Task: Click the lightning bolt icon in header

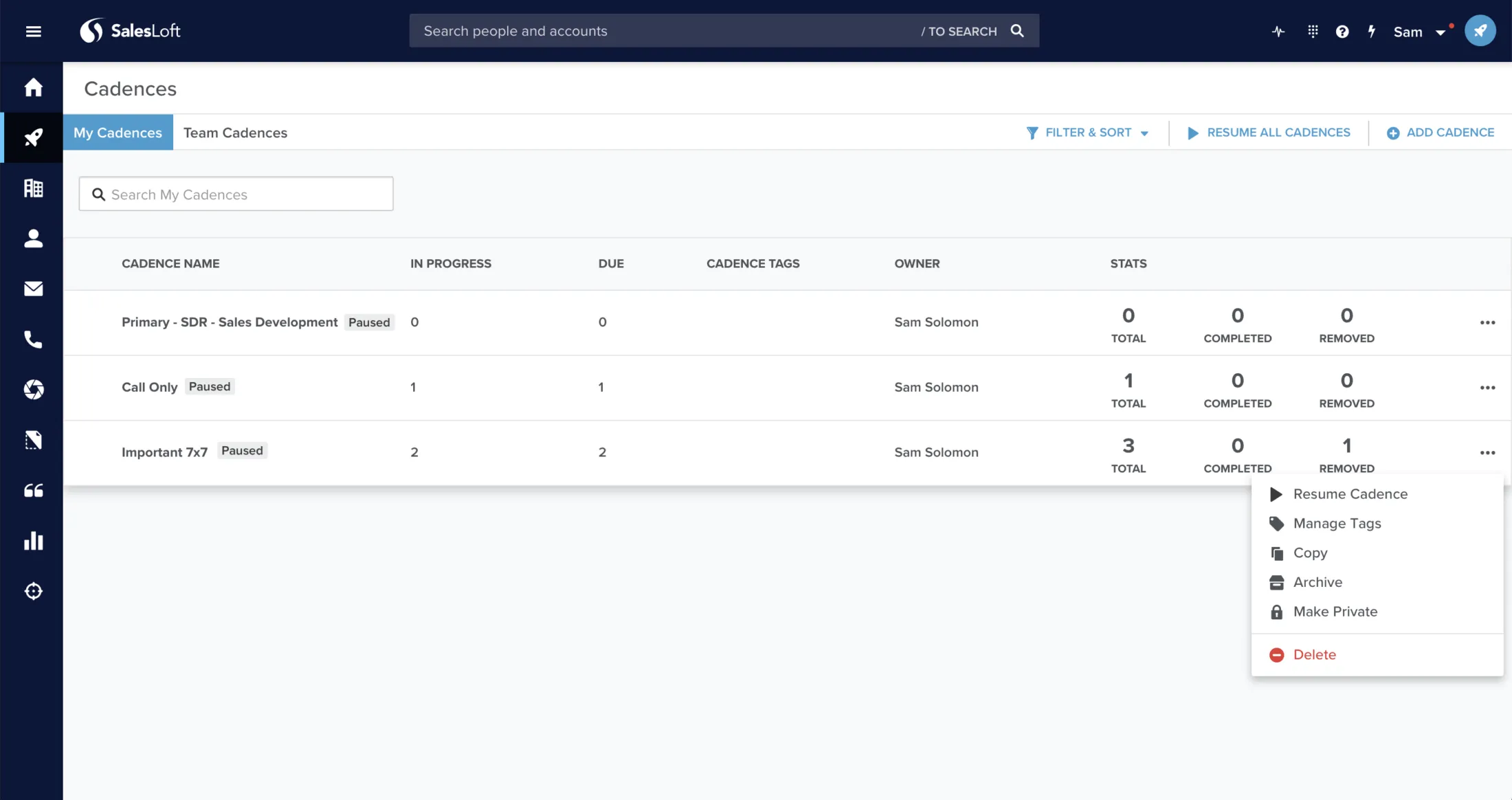Action: 1371,31
